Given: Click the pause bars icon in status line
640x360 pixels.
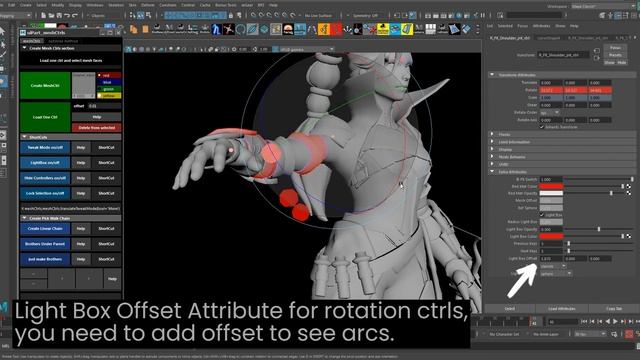Looking at the screenshot, I should [483, 16].
